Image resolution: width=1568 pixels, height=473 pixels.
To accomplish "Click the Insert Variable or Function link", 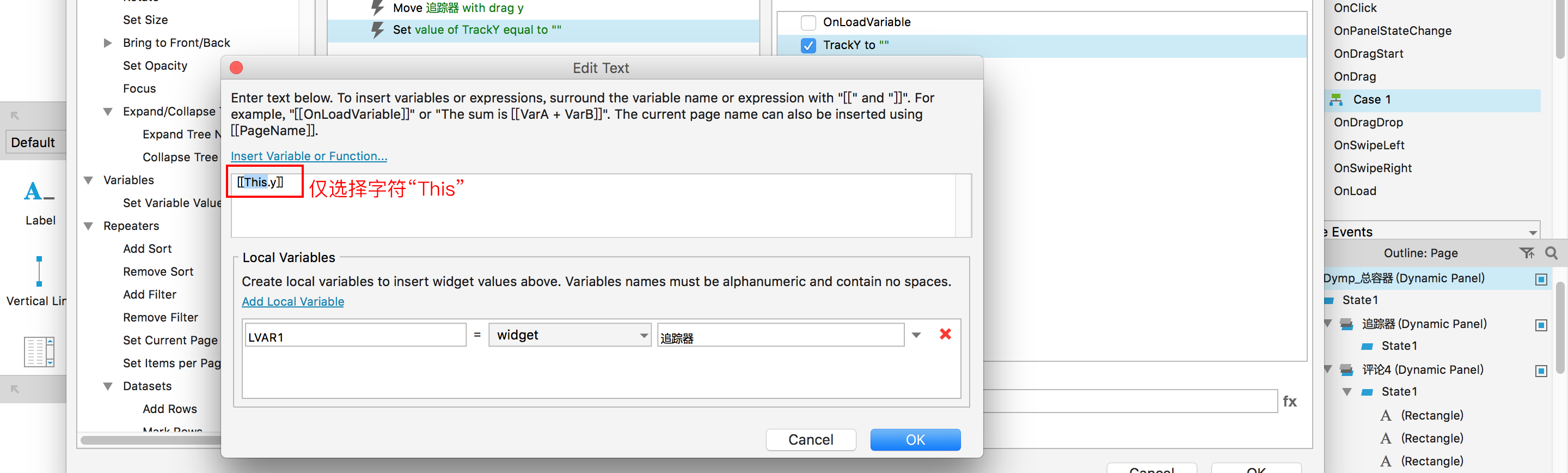I will [x=309, y=156].
